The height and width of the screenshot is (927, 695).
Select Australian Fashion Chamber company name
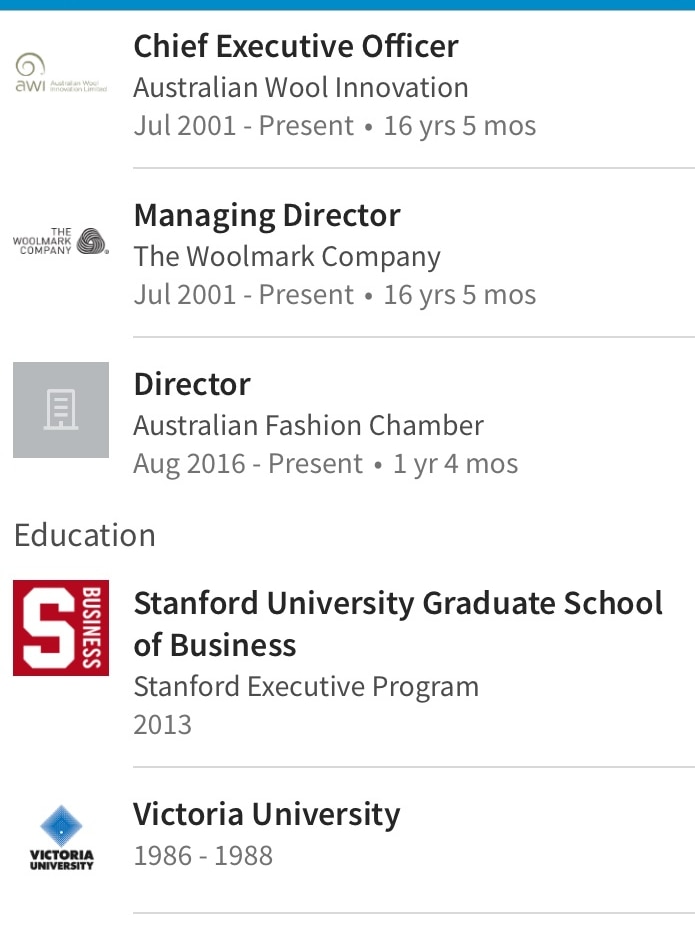tap(308, 426)
